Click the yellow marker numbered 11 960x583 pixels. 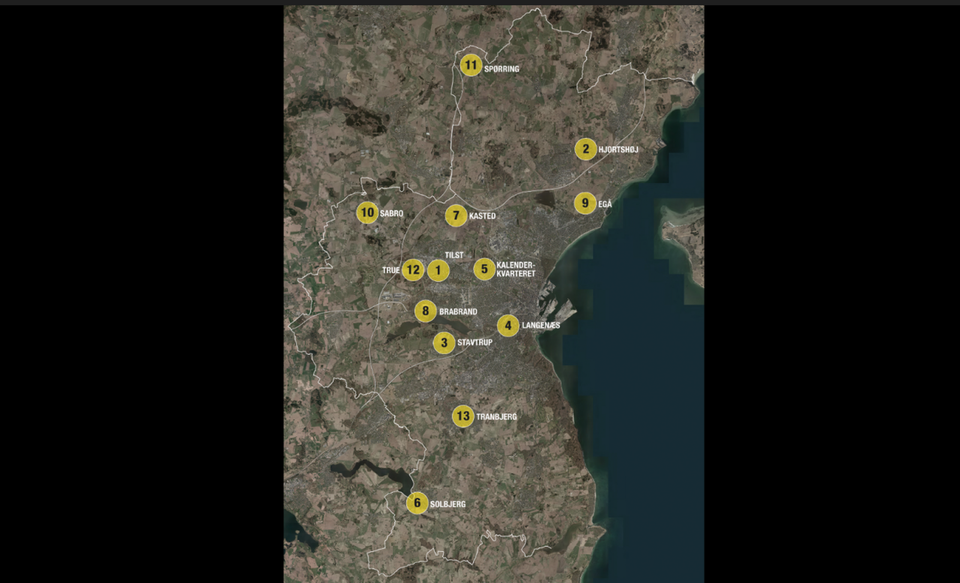471,66
